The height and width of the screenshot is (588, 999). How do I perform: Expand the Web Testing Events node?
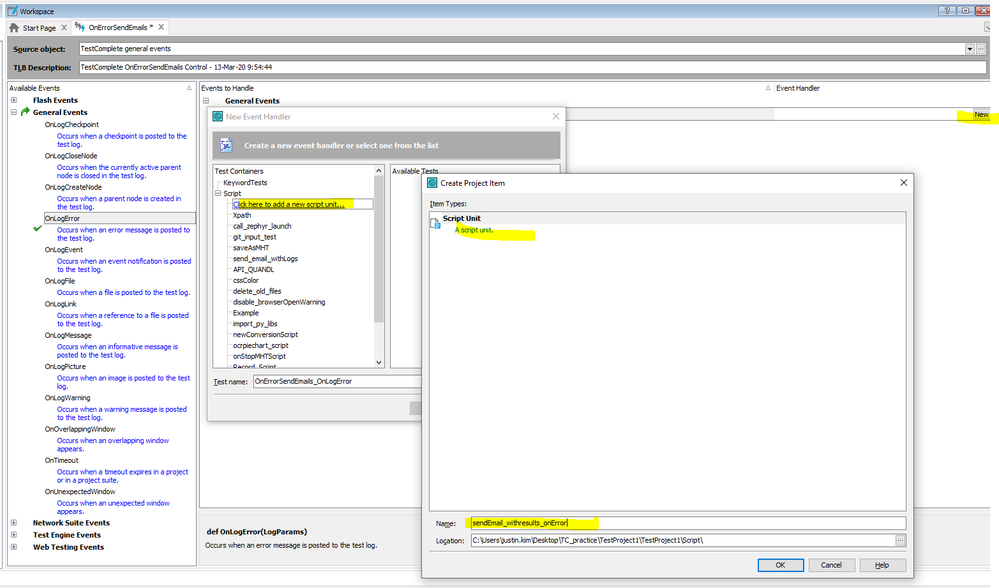pos(13,547)
